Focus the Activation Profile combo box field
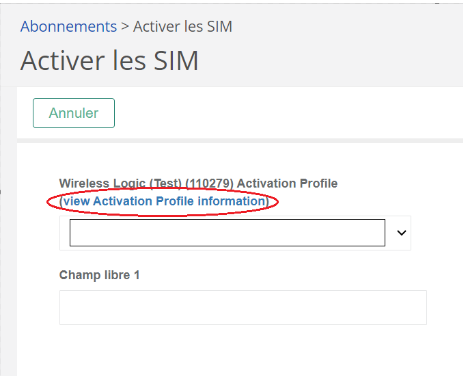The height and width of the screenshot is (376, 463). click(x=227, y=233)
